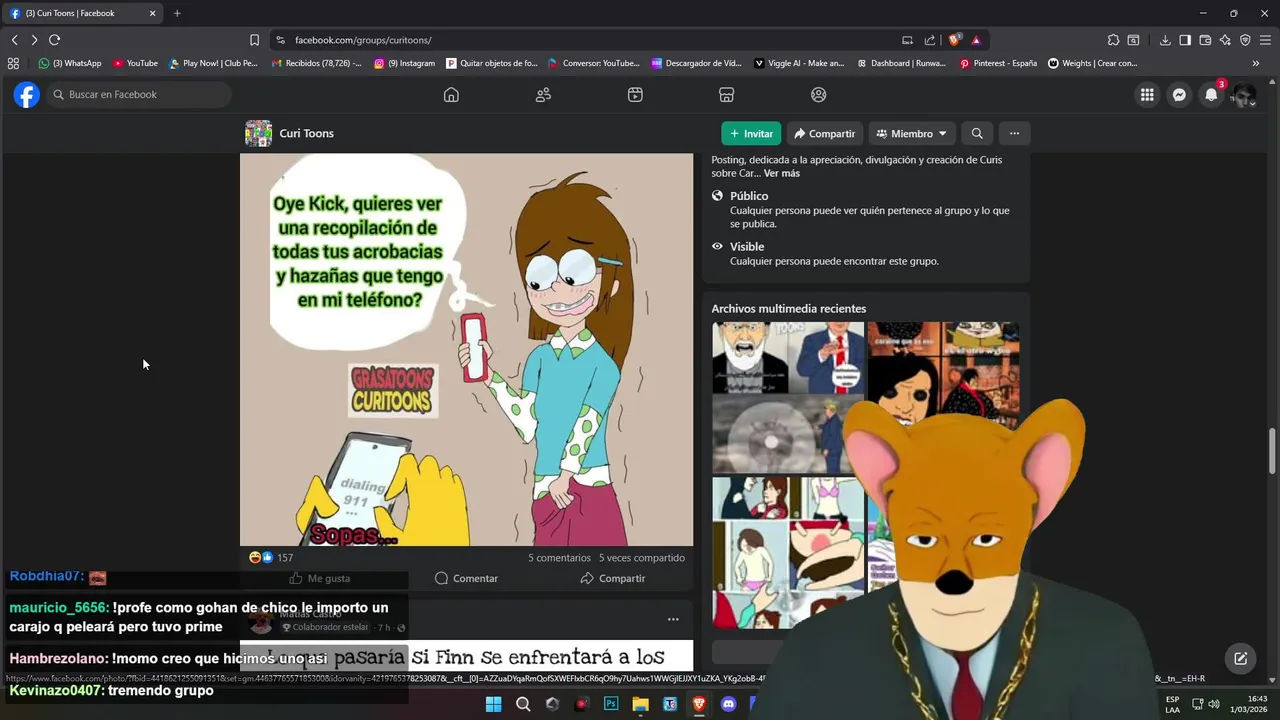Open the Facebook logo home link
1280x720 pixels.
click(x=27, y=95)
